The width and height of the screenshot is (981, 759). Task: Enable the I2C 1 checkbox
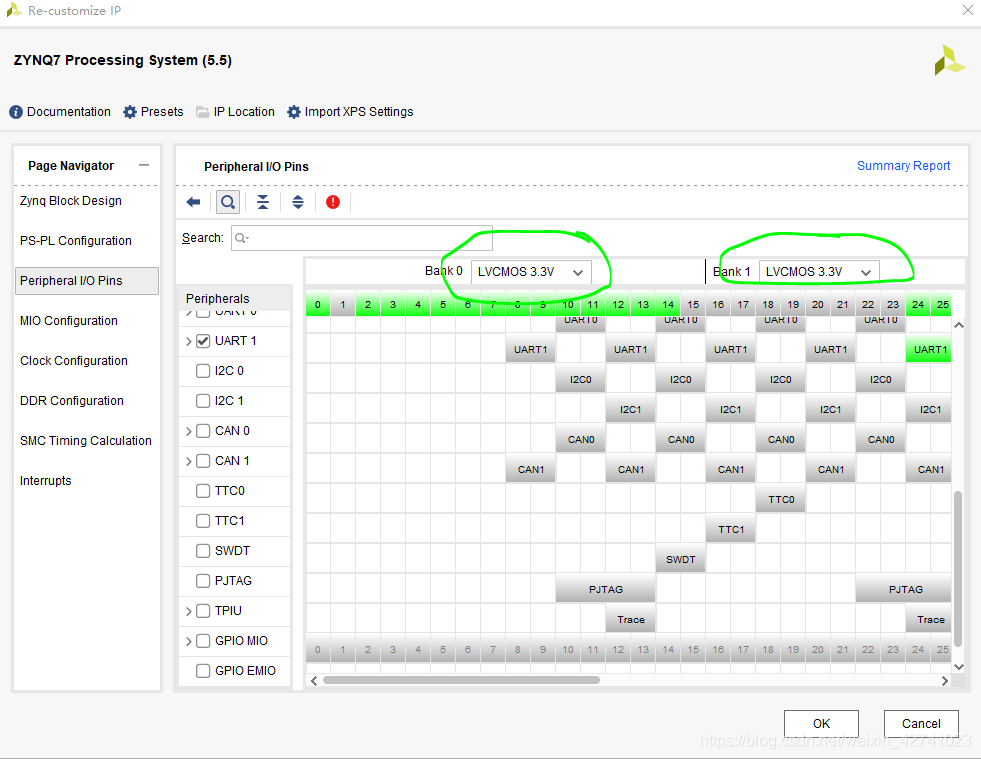203,401
